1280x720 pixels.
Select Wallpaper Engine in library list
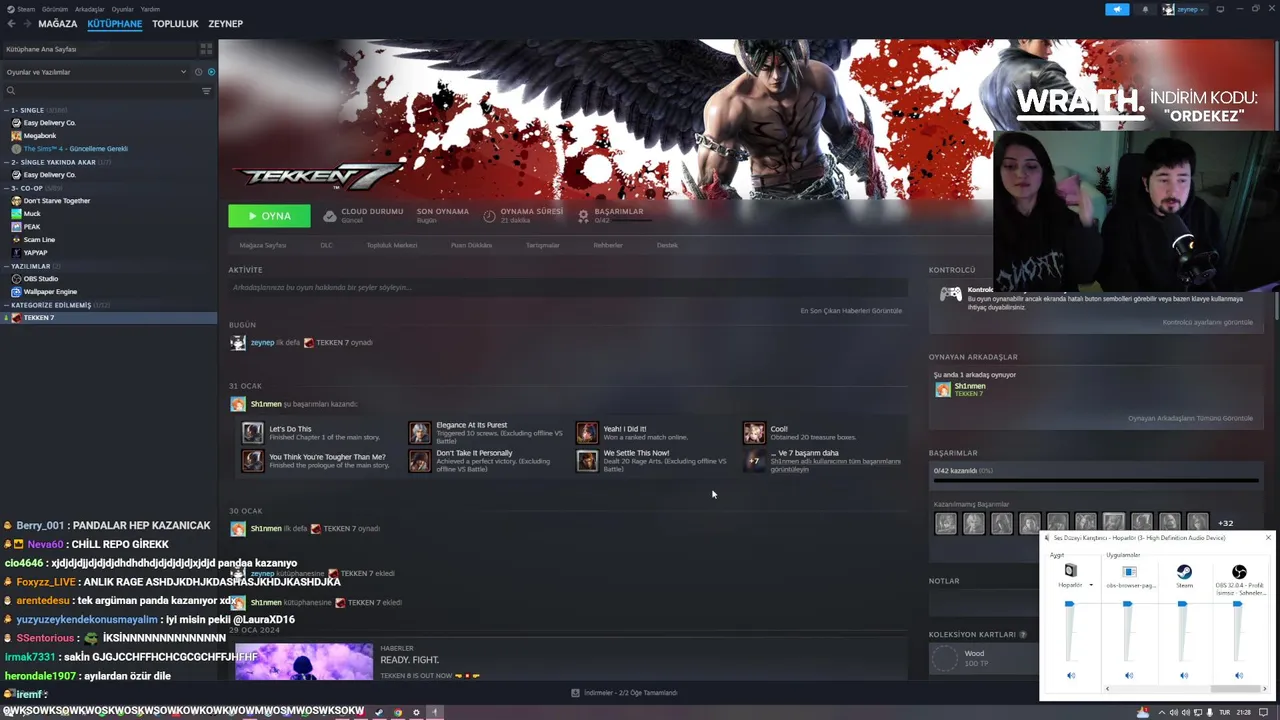point(50,292)
